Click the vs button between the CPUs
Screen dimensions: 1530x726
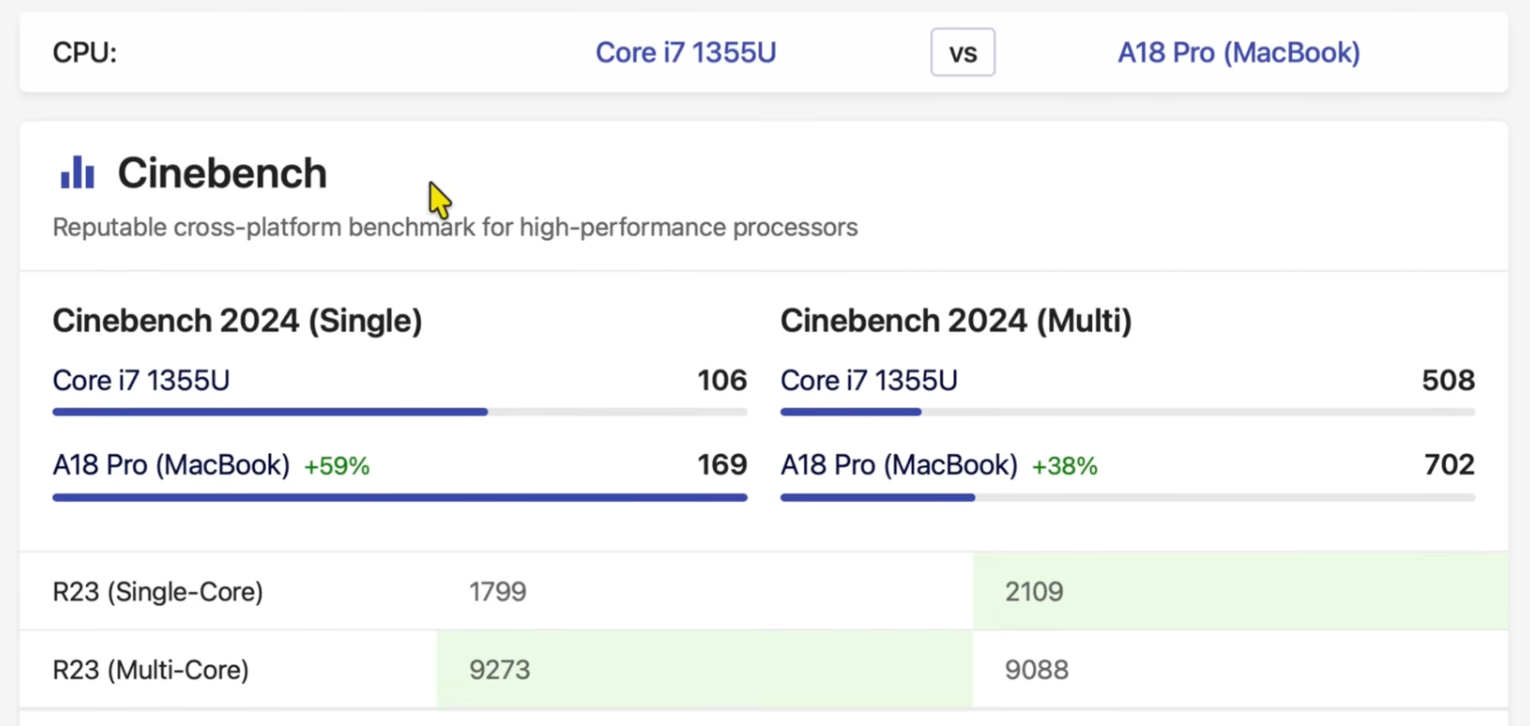tap(963, 52)
